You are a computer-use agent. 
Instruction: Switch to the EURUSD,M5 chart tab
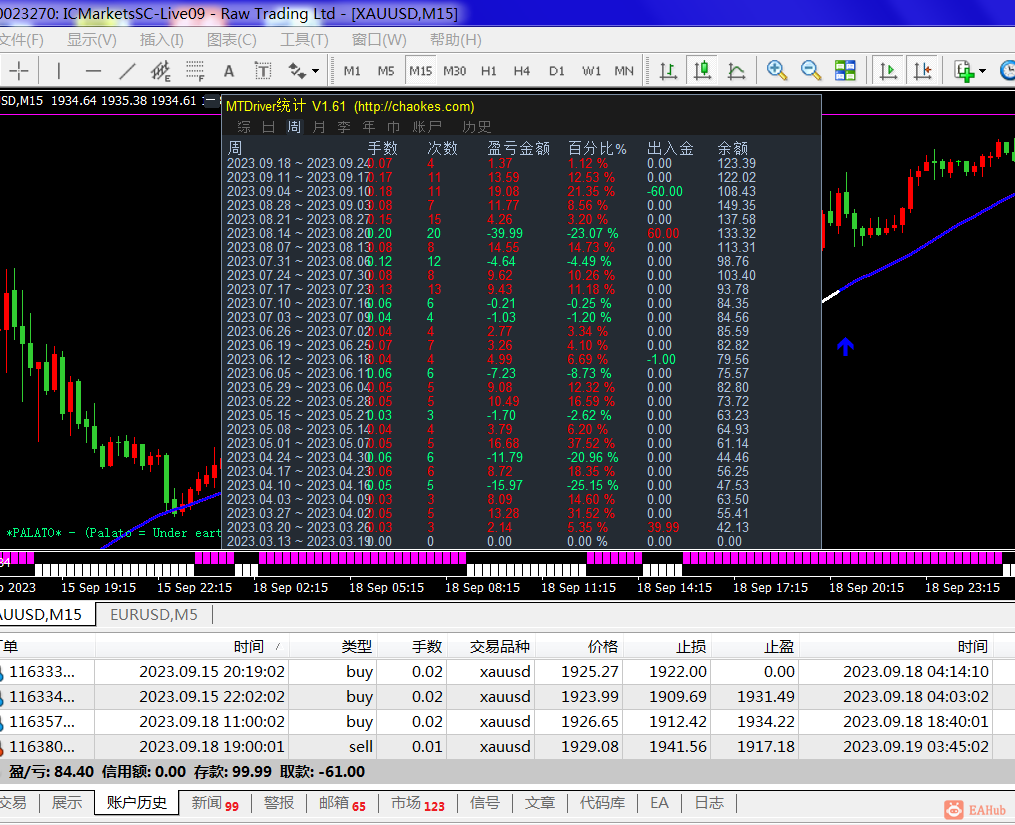coord(154,615)
